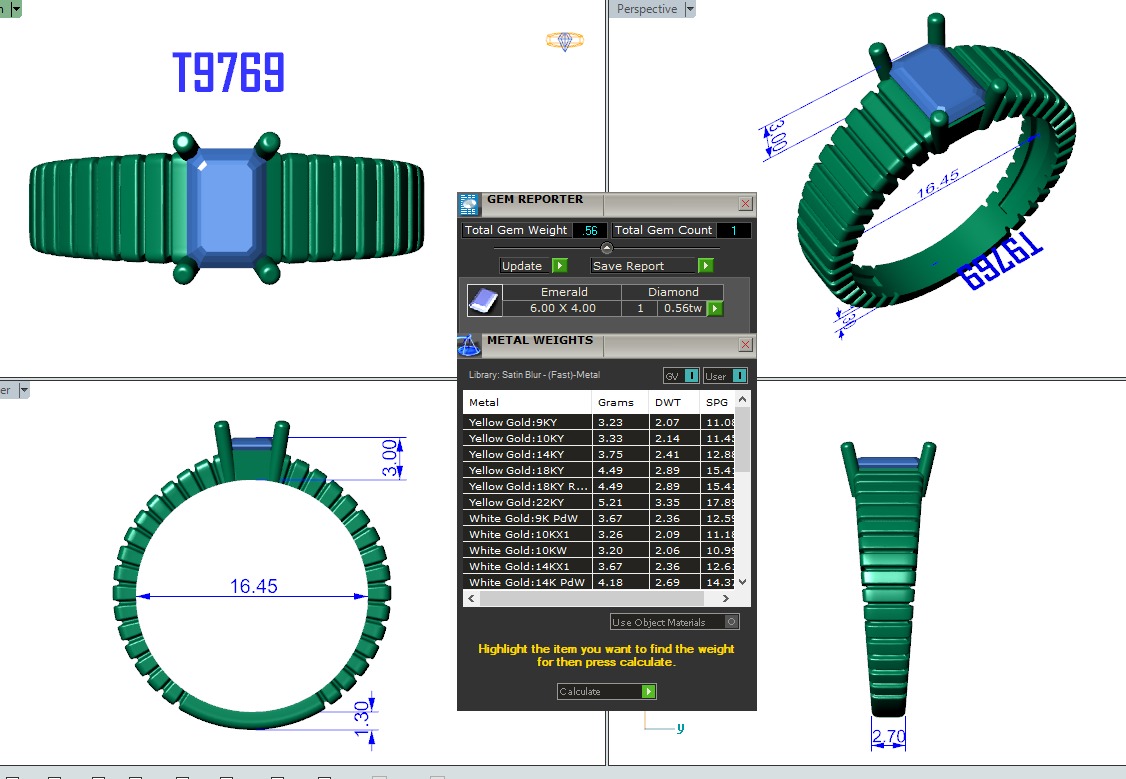Click the emerald gem thumbnail

(484, 300)
